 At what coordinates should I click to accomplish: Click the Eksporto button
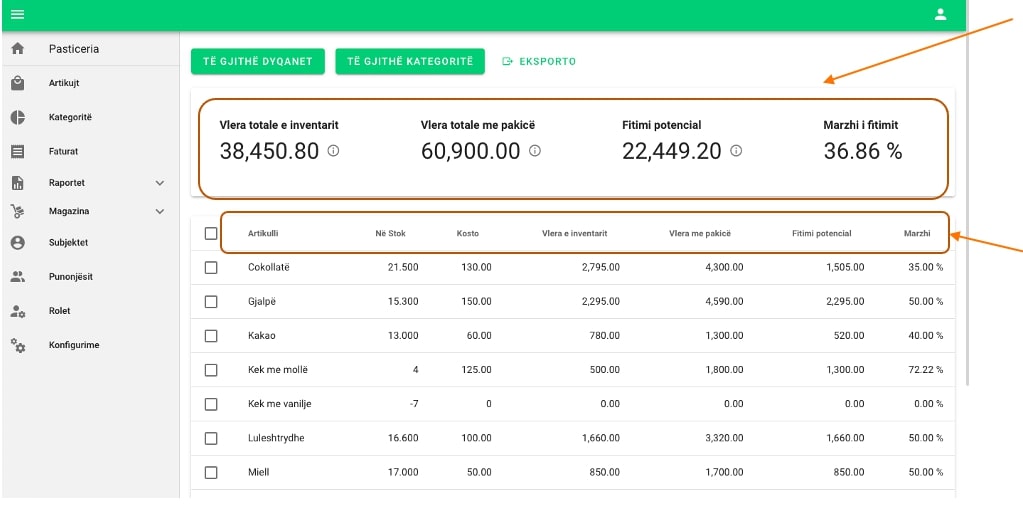pos(539,61)
